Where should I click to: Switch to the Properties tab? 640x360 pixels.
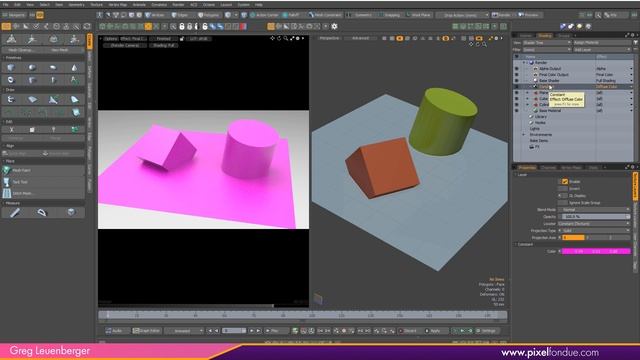(x=527, y=167)
